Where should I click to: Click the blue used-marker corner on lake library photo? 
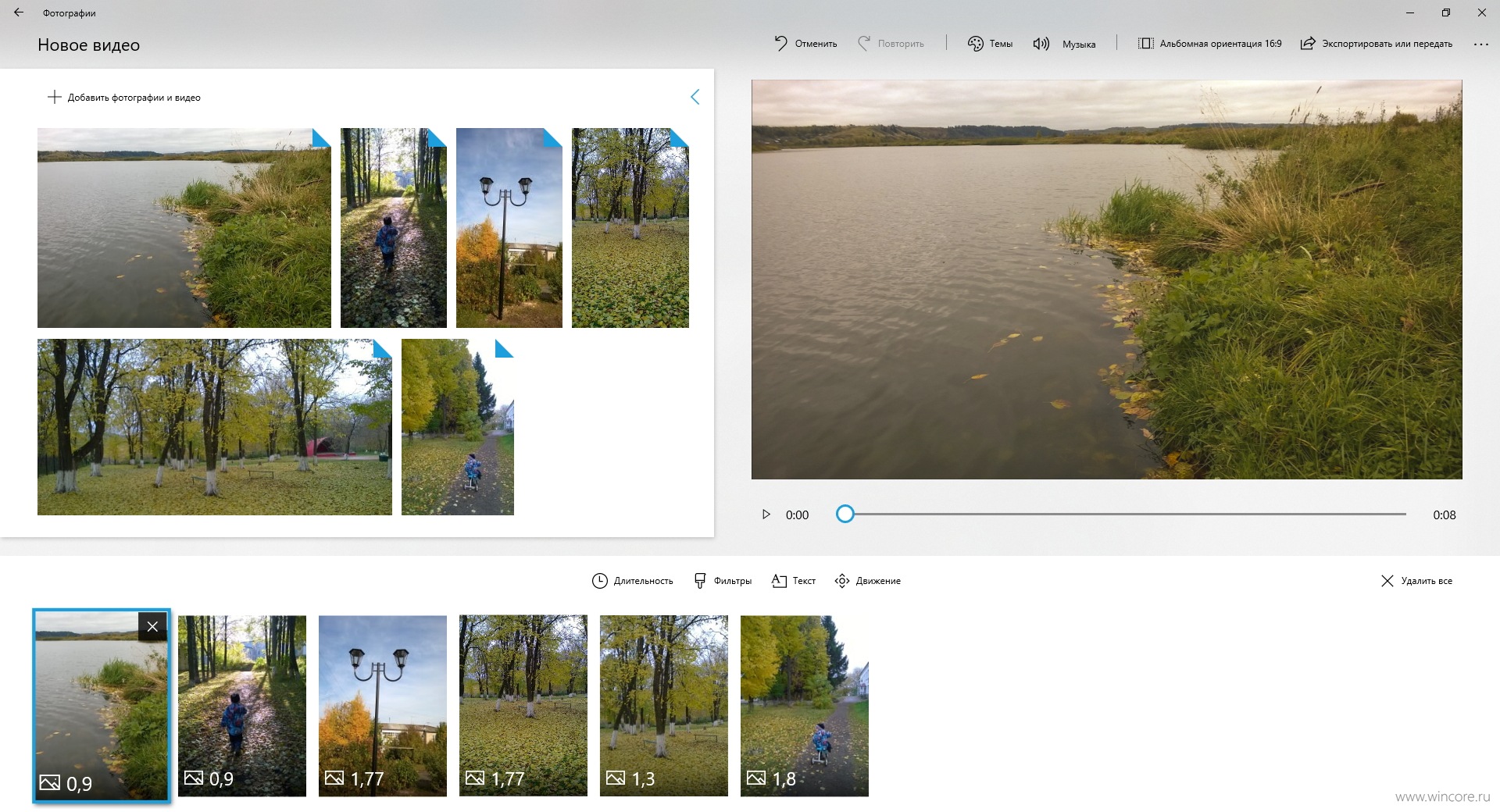pos(323,136)
